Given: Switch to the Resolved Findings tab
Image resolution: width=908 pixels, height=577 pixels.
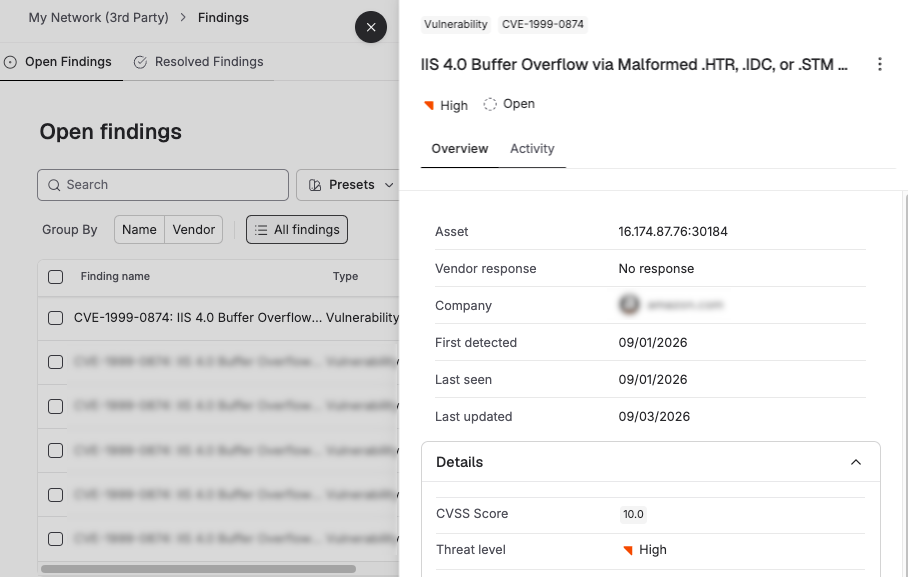Looking at the screenshot, I should tap(199, 62).
